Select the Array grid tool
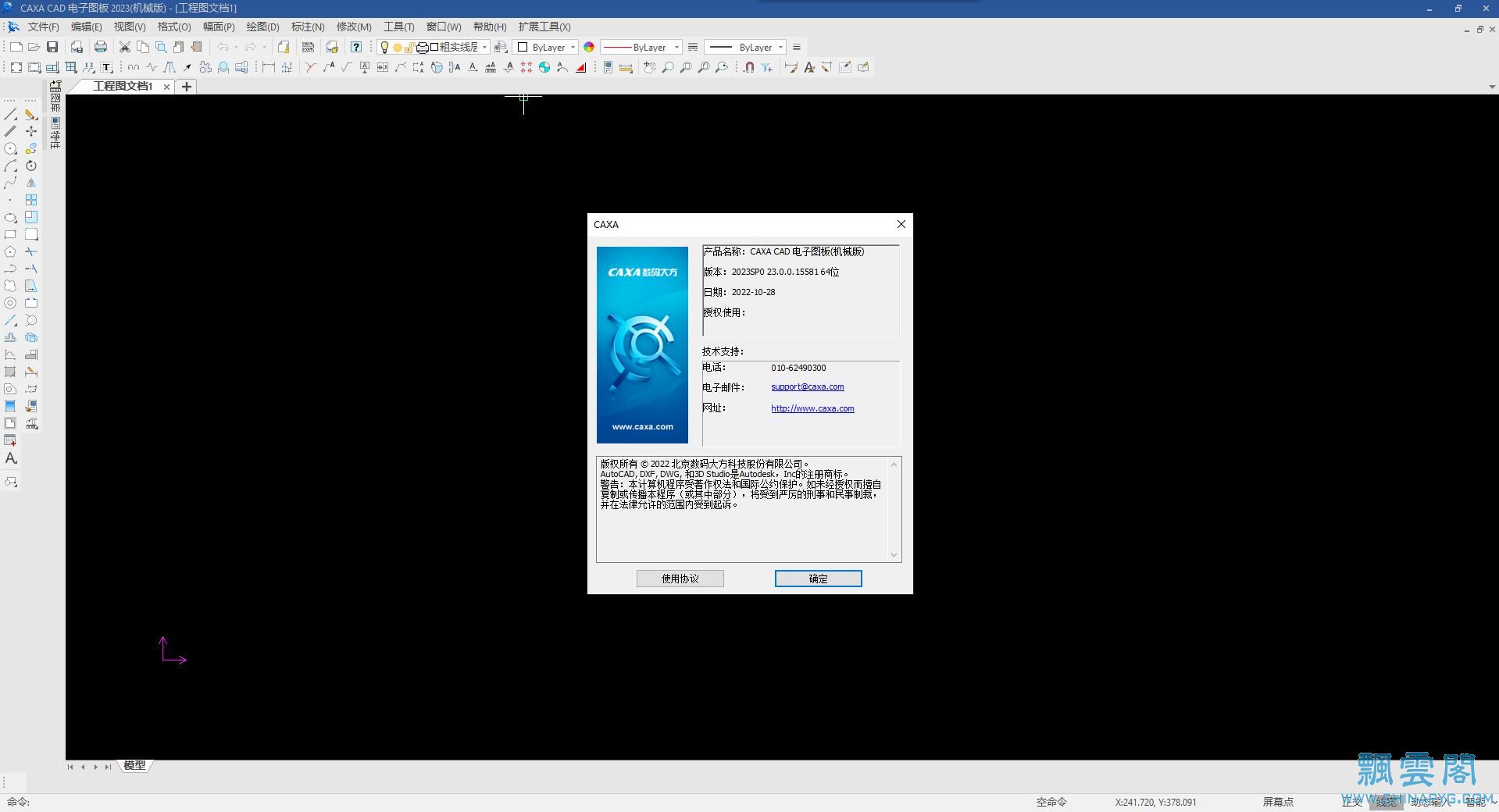Screen dimensions: 1499x812 coord(31,200)
